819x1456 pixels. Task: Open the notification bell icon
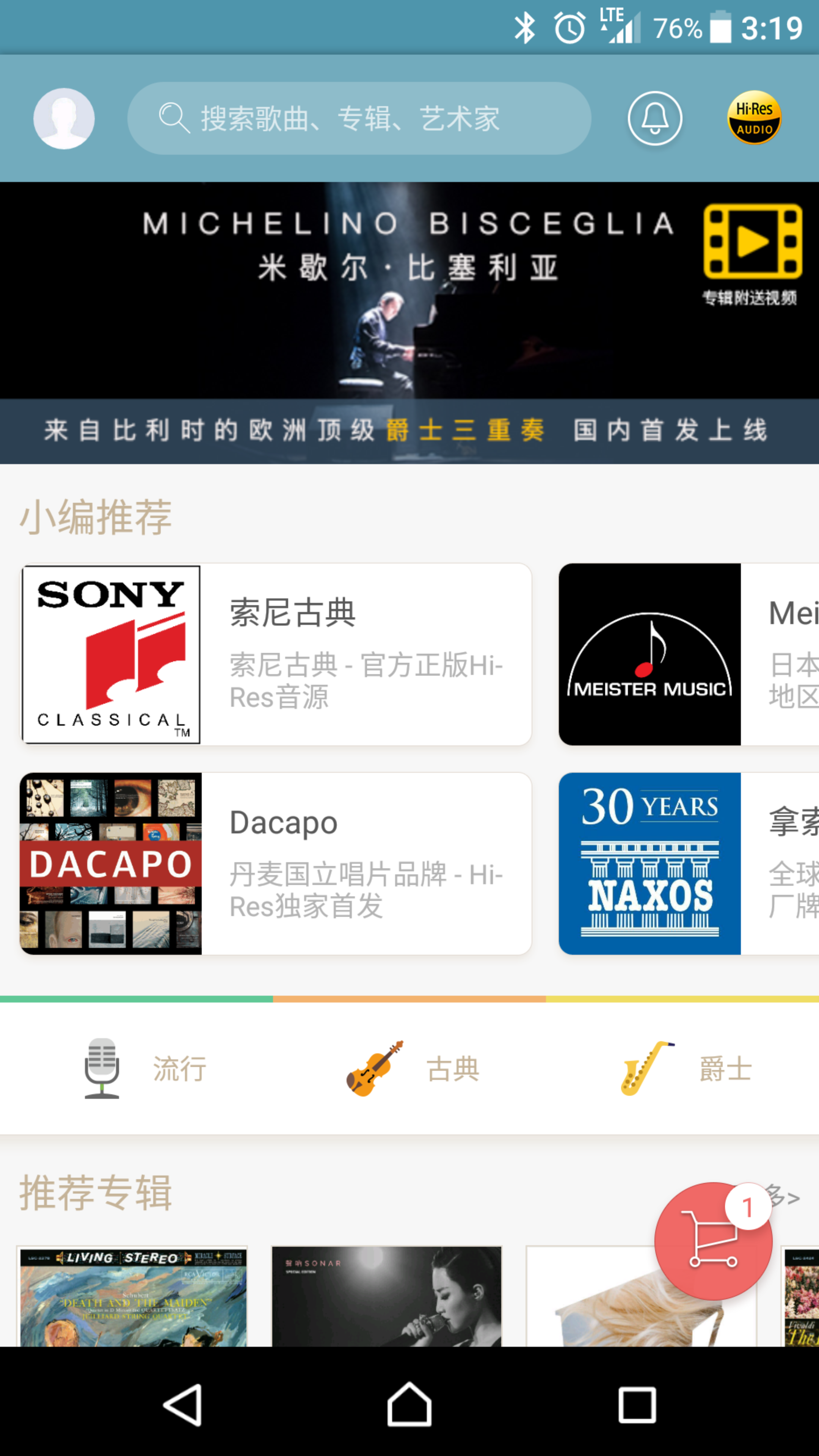[655, 118]
